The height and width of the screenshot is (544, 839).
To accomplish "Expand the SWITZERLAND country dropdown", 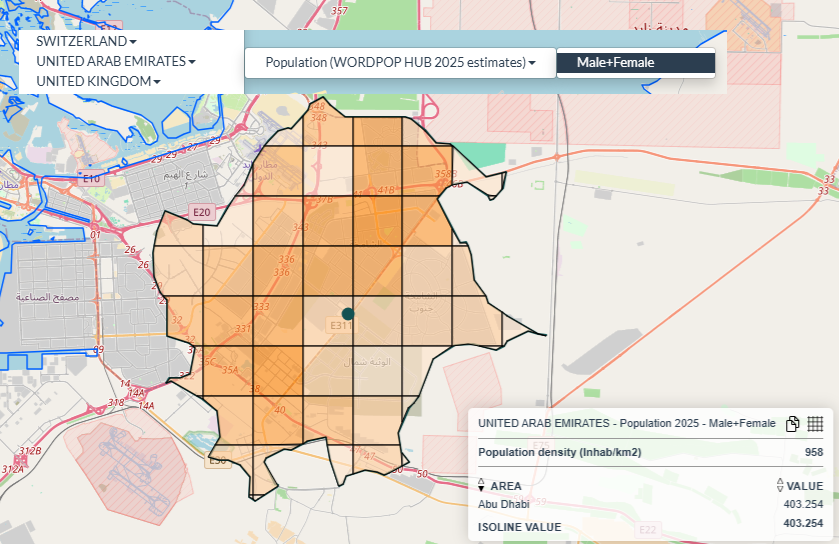I will (86, 41).
